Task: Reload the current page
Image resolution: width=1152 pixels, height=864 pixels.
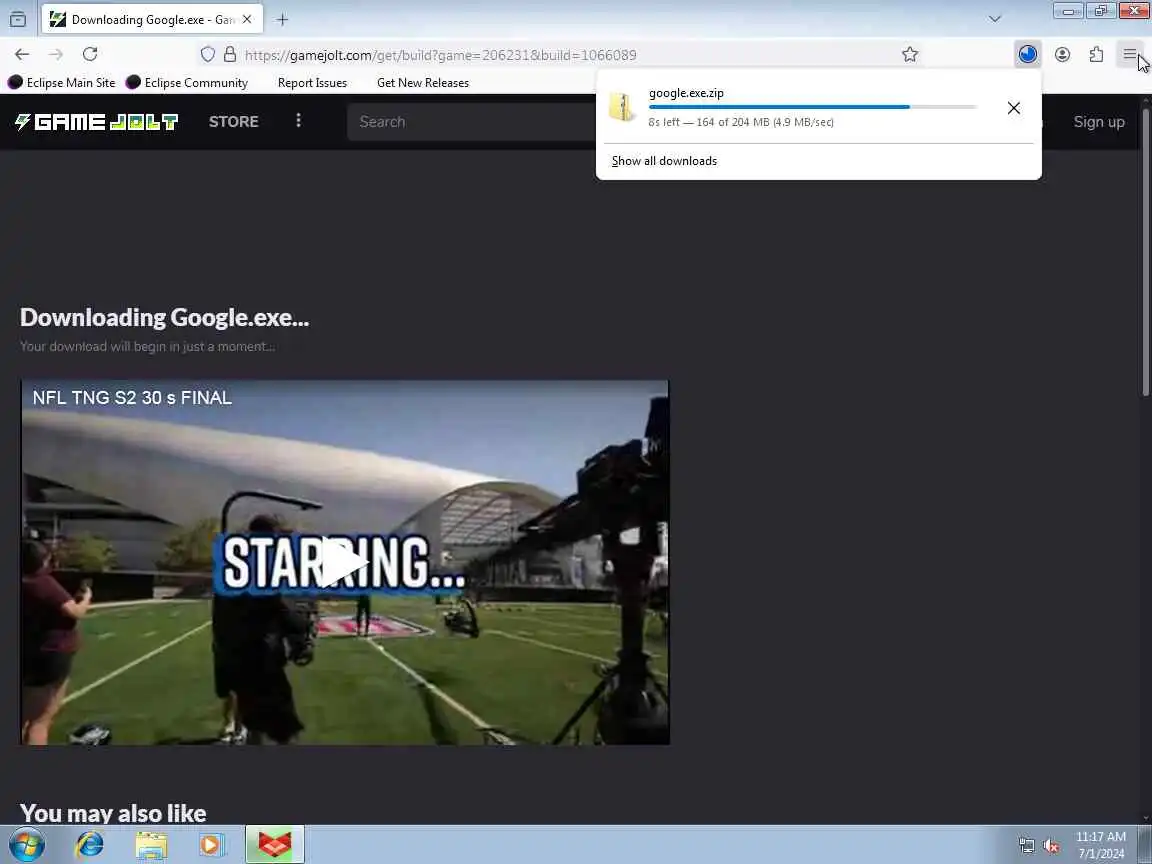Action: 90,54
